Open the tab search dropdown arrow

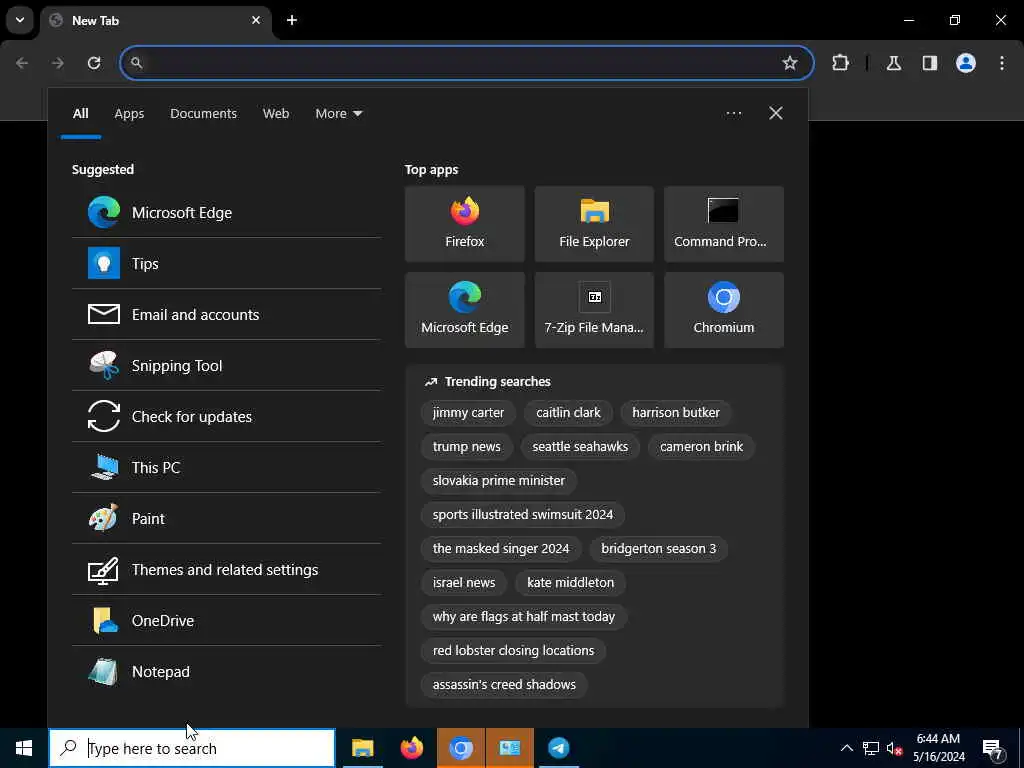pos(20,20)
